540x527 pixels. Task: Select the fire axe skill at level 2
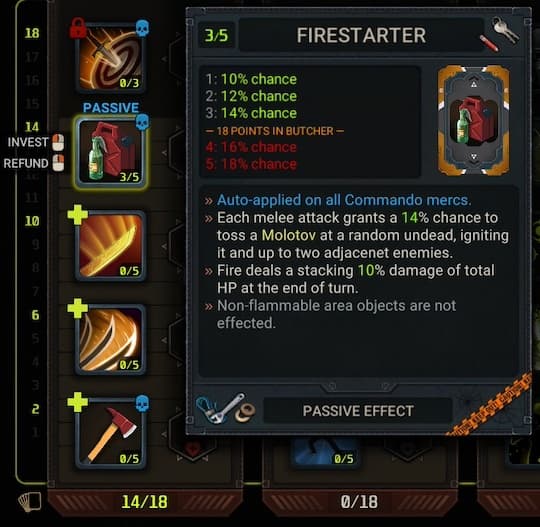111,433
